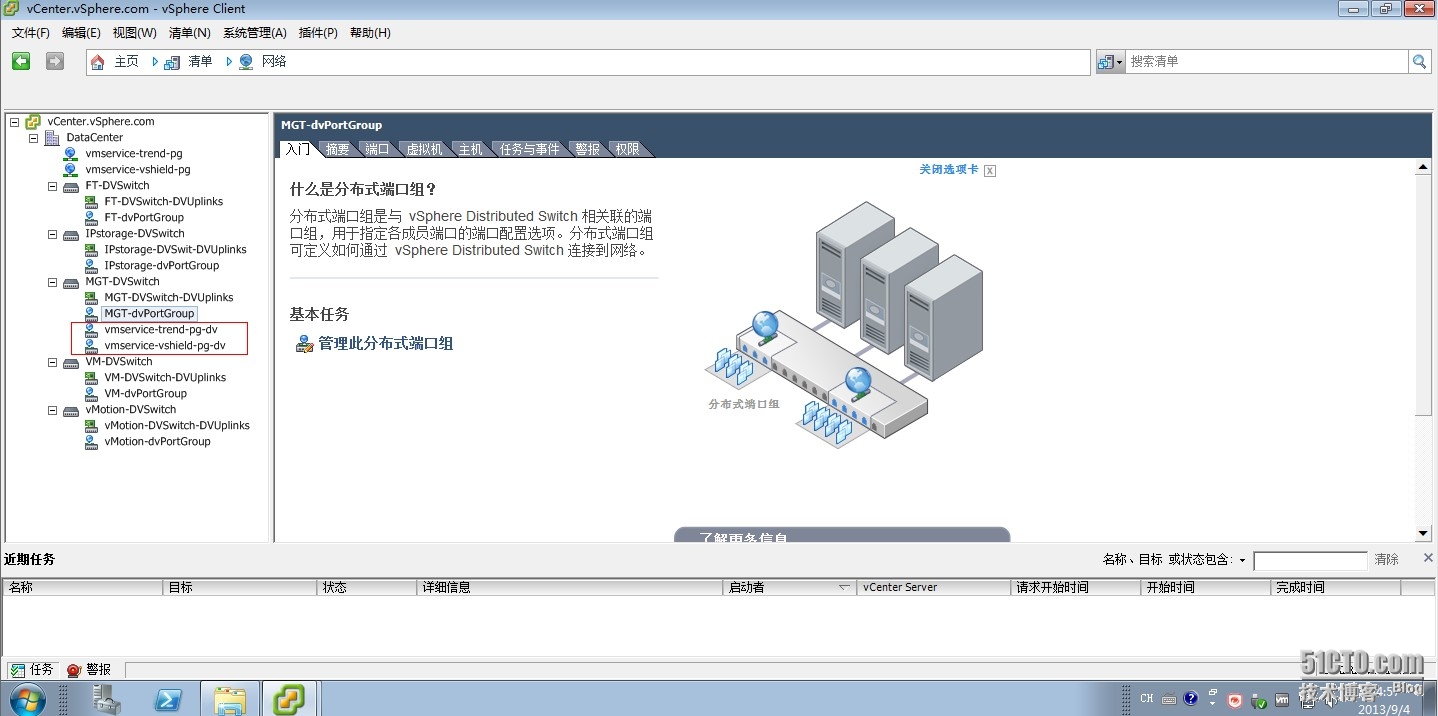
Task: Close the recent tasks panel
Action: [1428, 558]
